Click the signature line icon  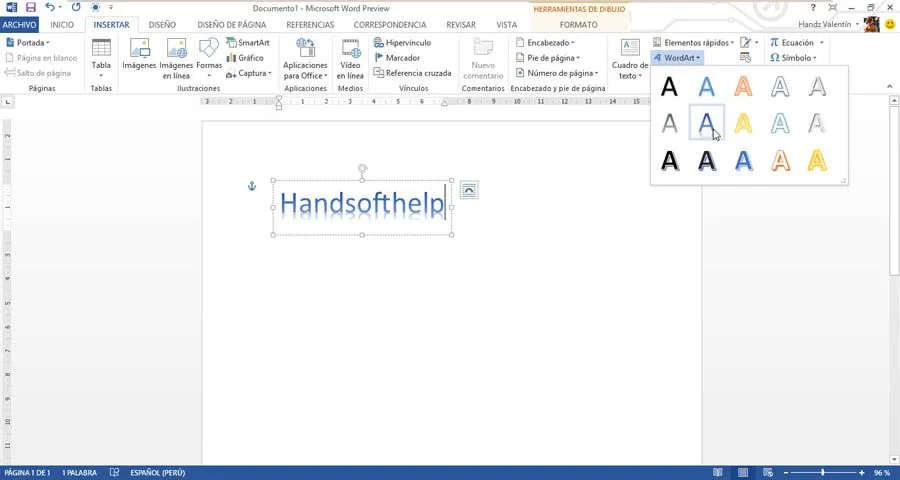click(748, 42)
